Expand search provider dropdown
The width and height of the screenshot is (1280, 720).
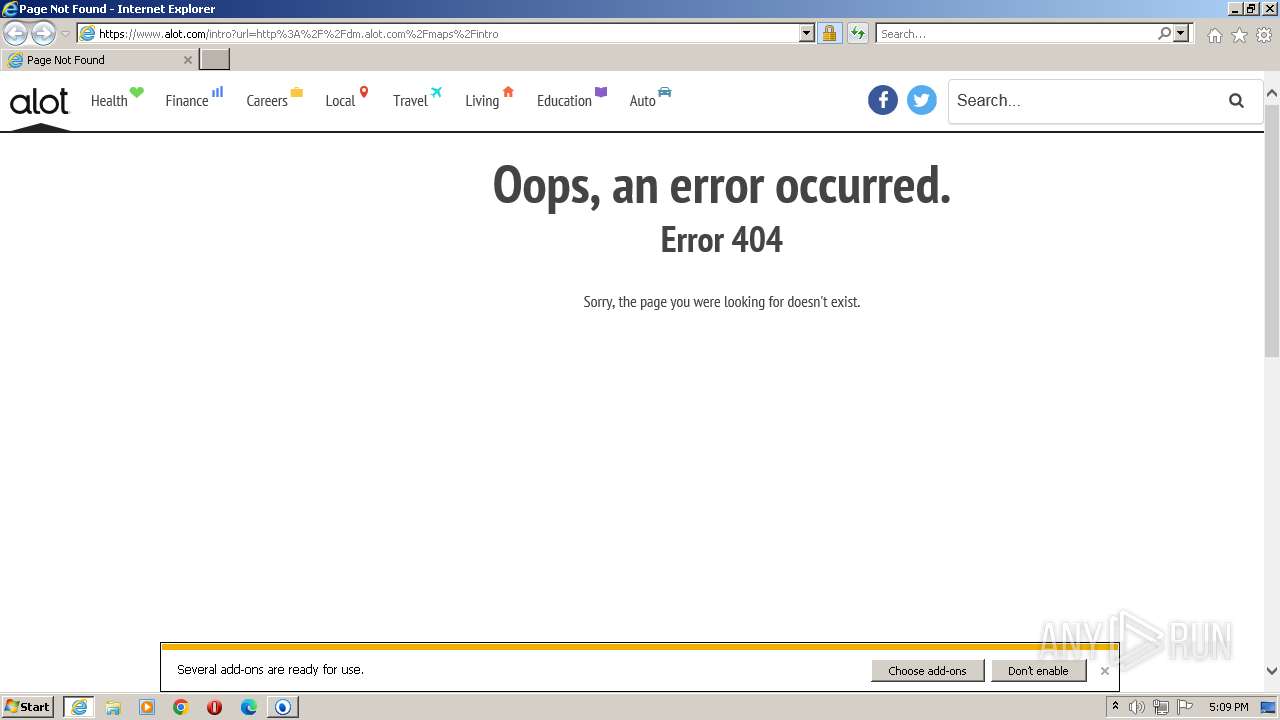[1181, 33]
